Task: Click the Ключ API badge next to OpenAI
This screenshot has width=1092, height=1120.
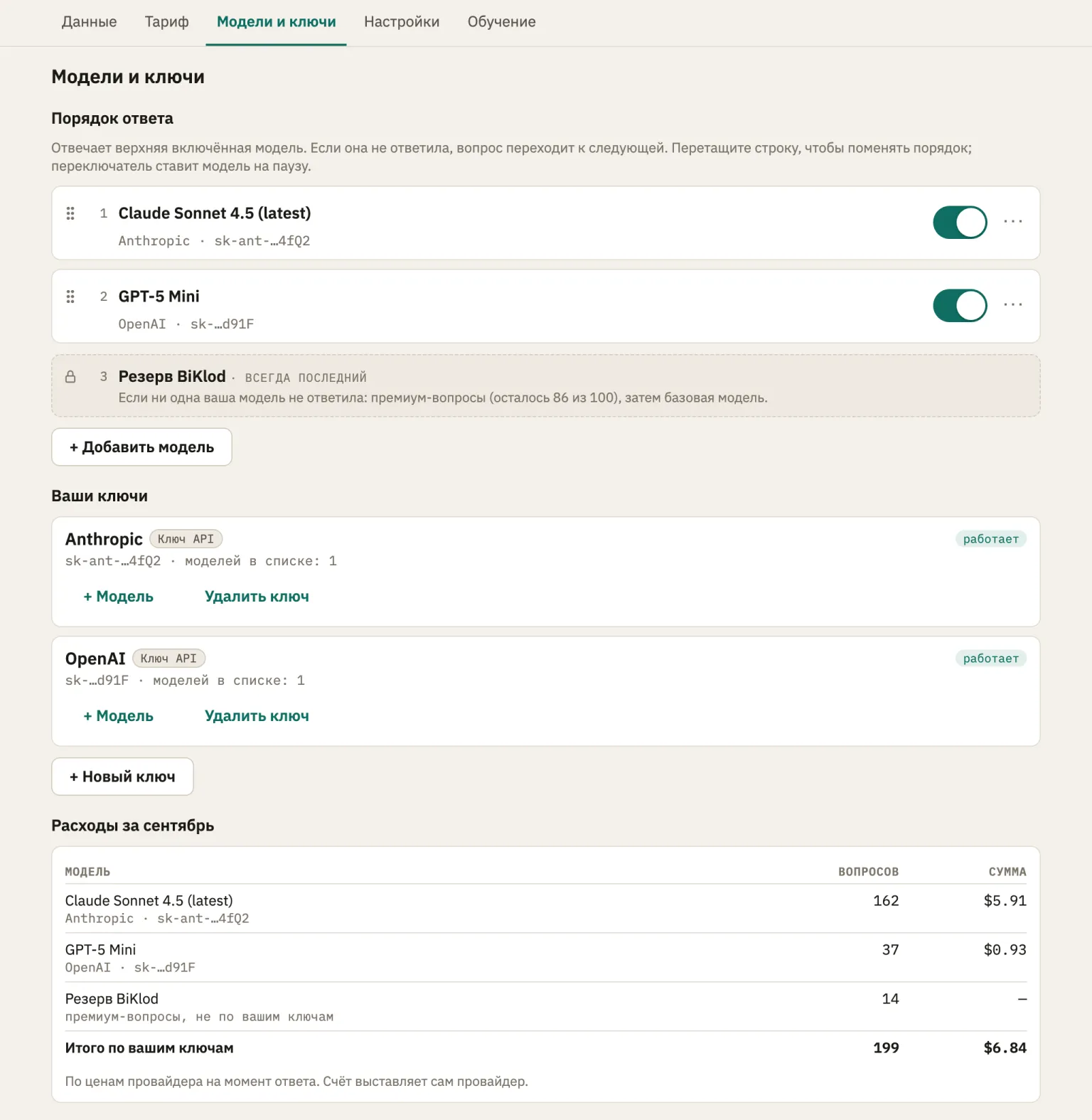Action: click(x=168, y=658)
